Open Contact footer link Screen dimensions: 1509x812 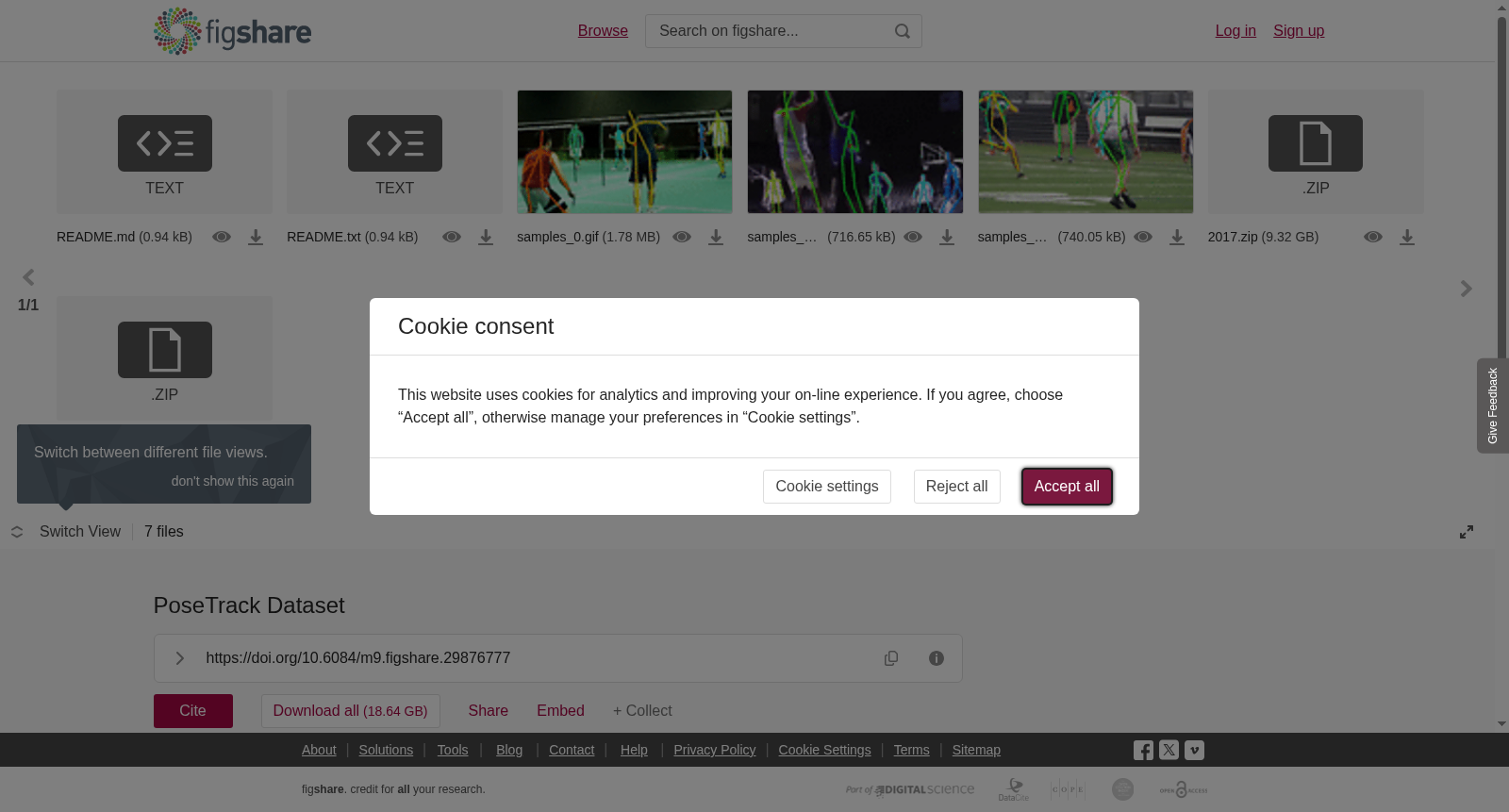tap(572, 750)
